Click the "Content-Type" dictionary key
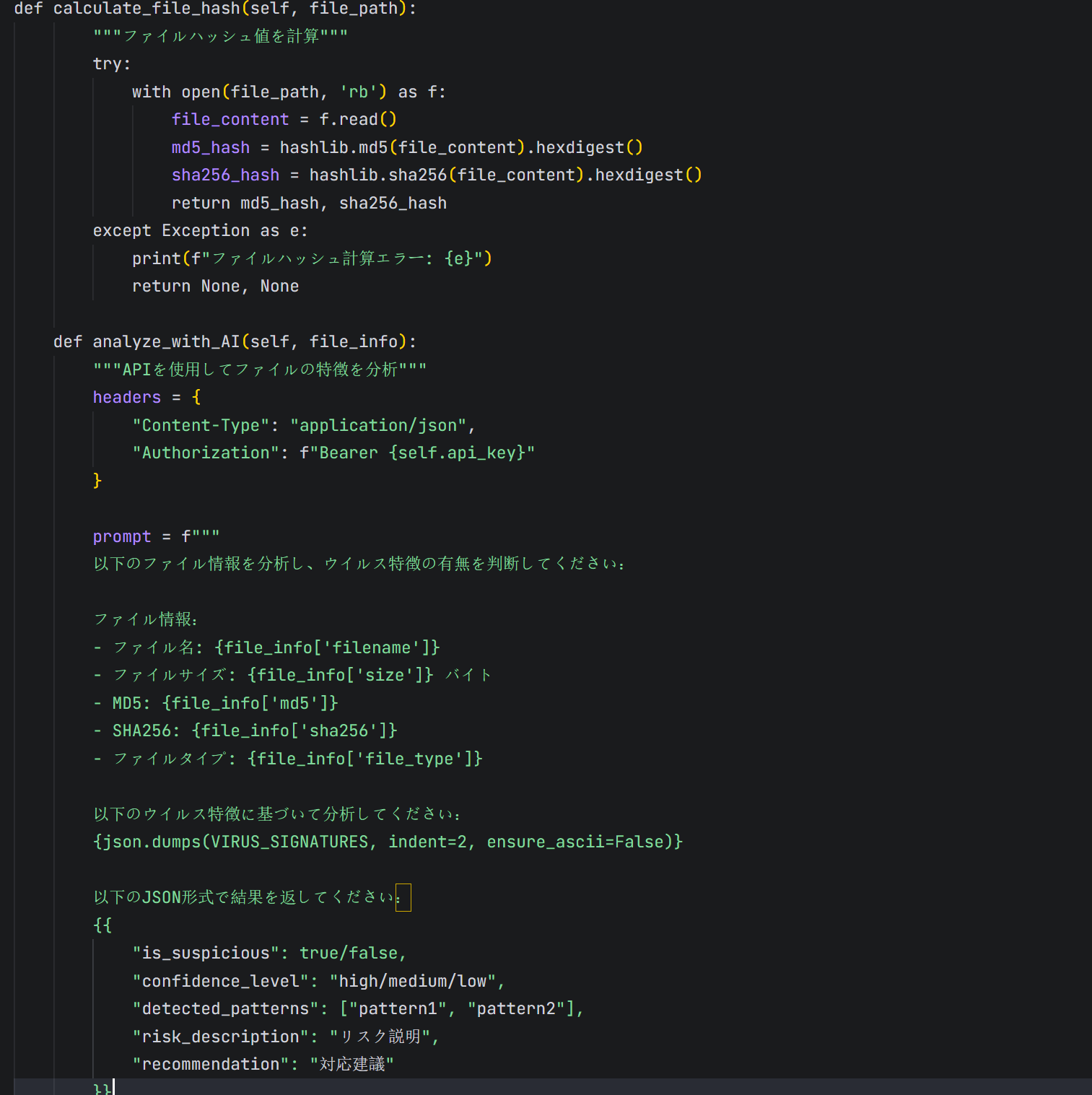The width and height of the screenshot is (1092, 1095). [200, 426]
